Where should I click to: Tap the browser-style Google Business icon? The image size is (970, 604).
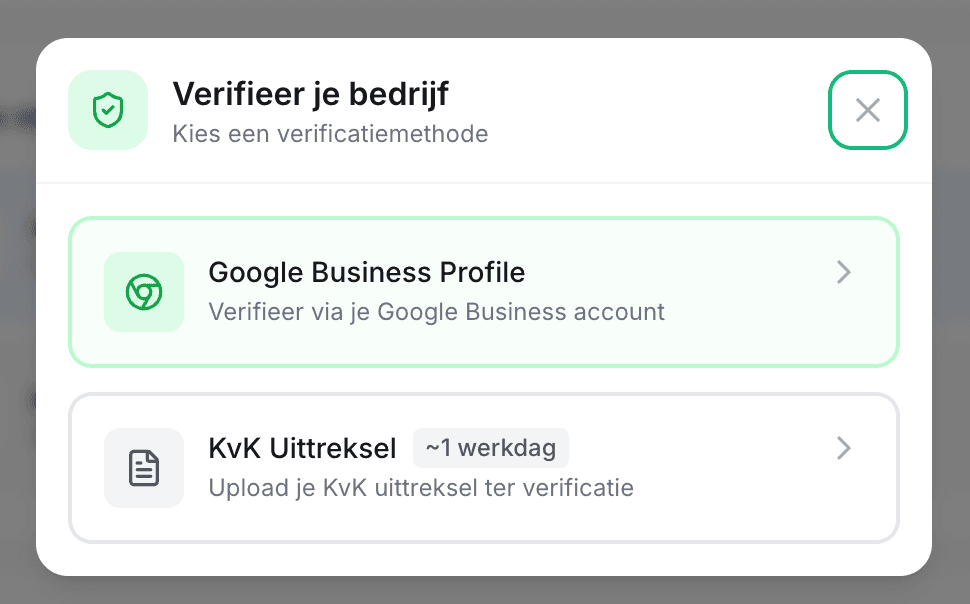point(144,292)
